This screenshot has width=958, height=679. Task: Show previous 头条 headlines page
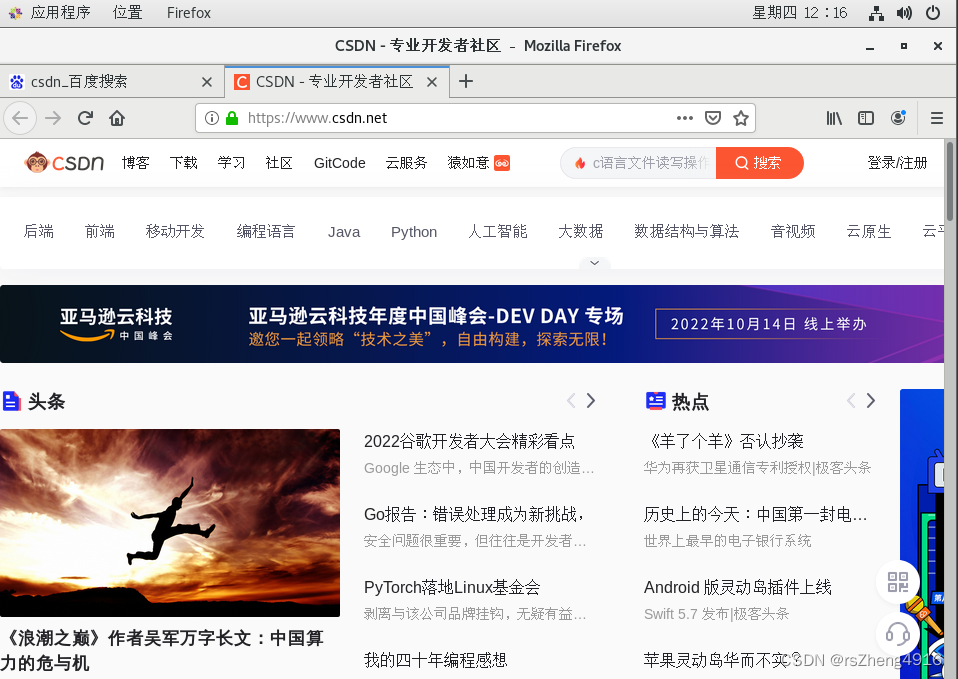[x=571, y=401]
